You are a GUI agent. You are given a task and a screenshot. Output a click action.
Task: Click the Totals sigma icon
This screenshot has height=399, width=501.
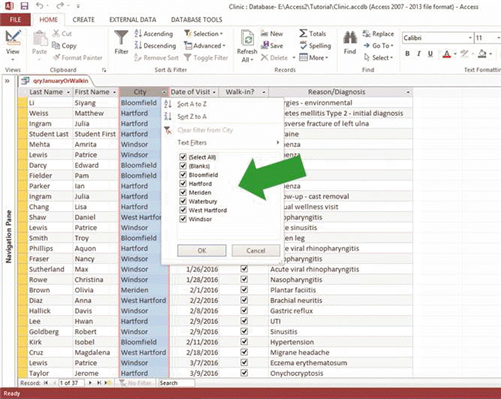tap(303, 33)
